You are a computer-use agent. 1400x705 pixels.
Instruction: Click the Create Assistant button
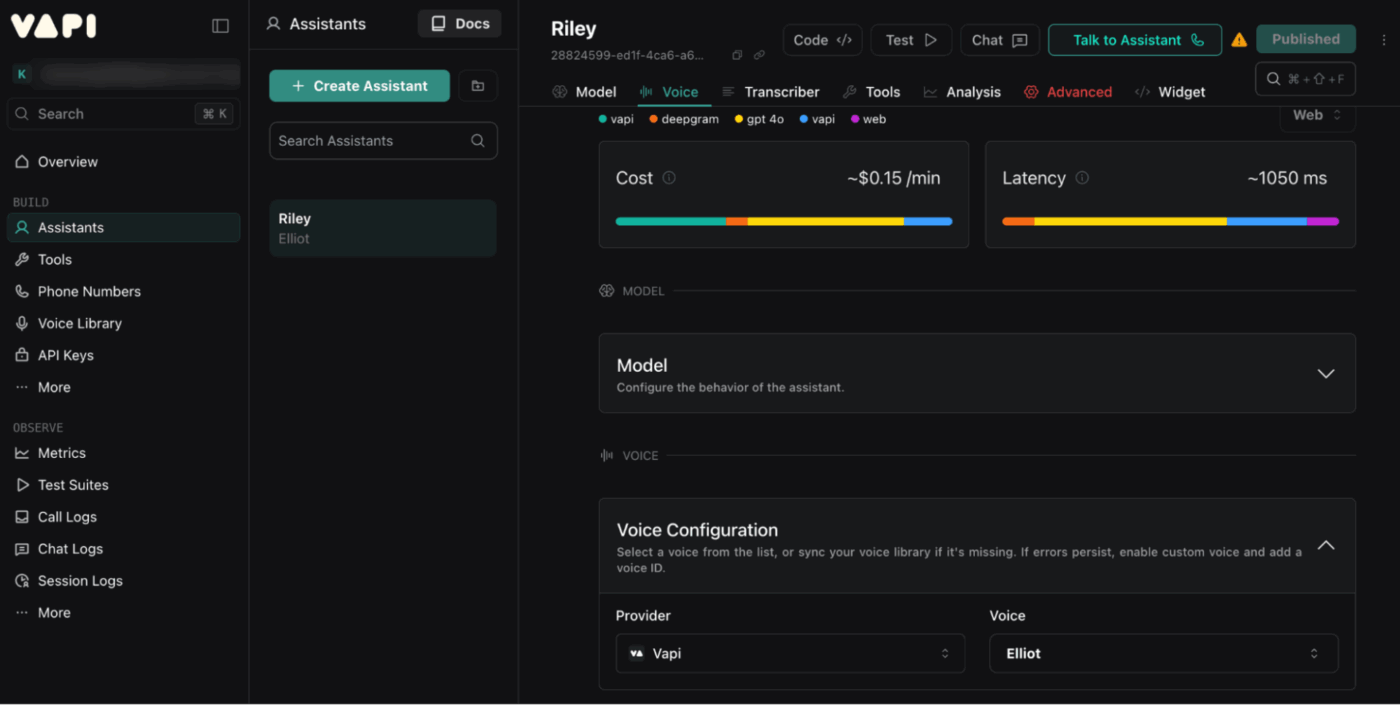[359, 86]
